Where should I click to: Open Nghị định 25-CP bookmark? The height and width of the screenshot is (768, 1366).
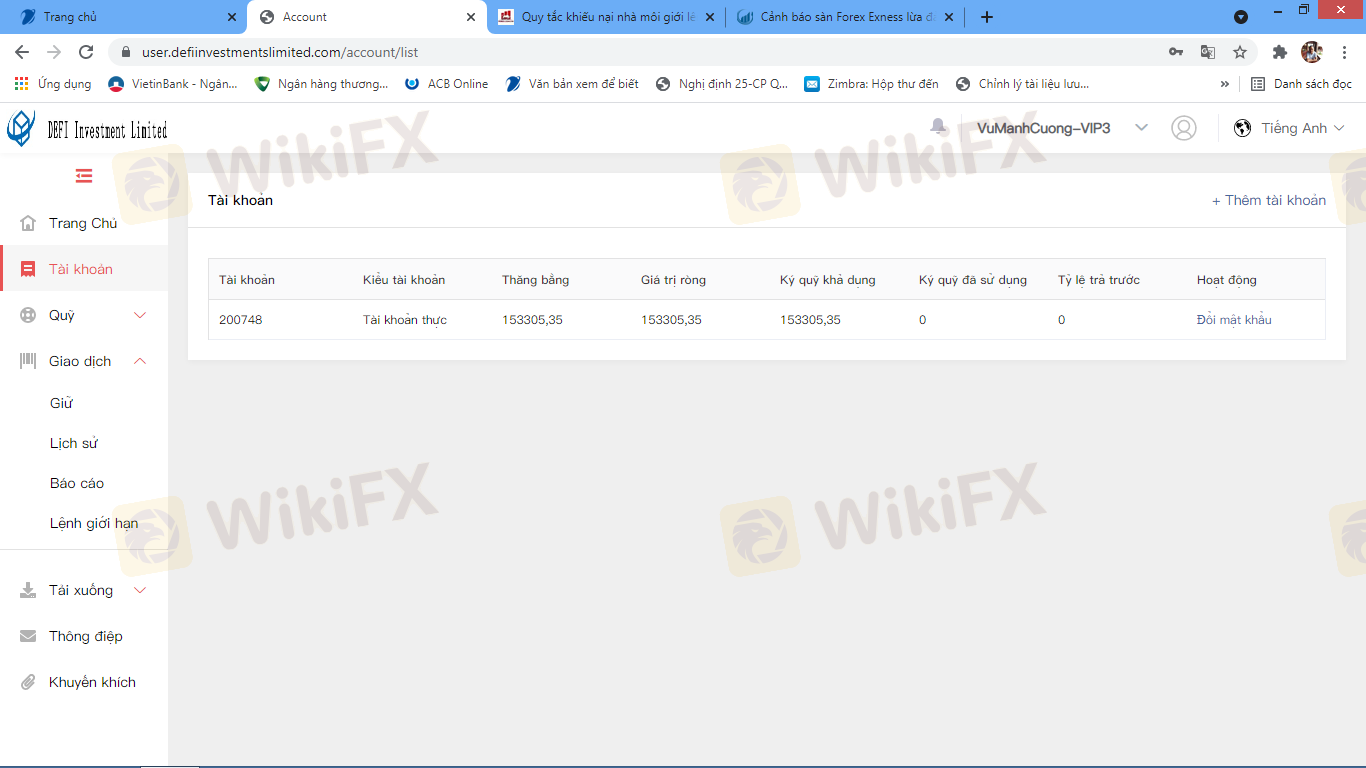point(721,84)
